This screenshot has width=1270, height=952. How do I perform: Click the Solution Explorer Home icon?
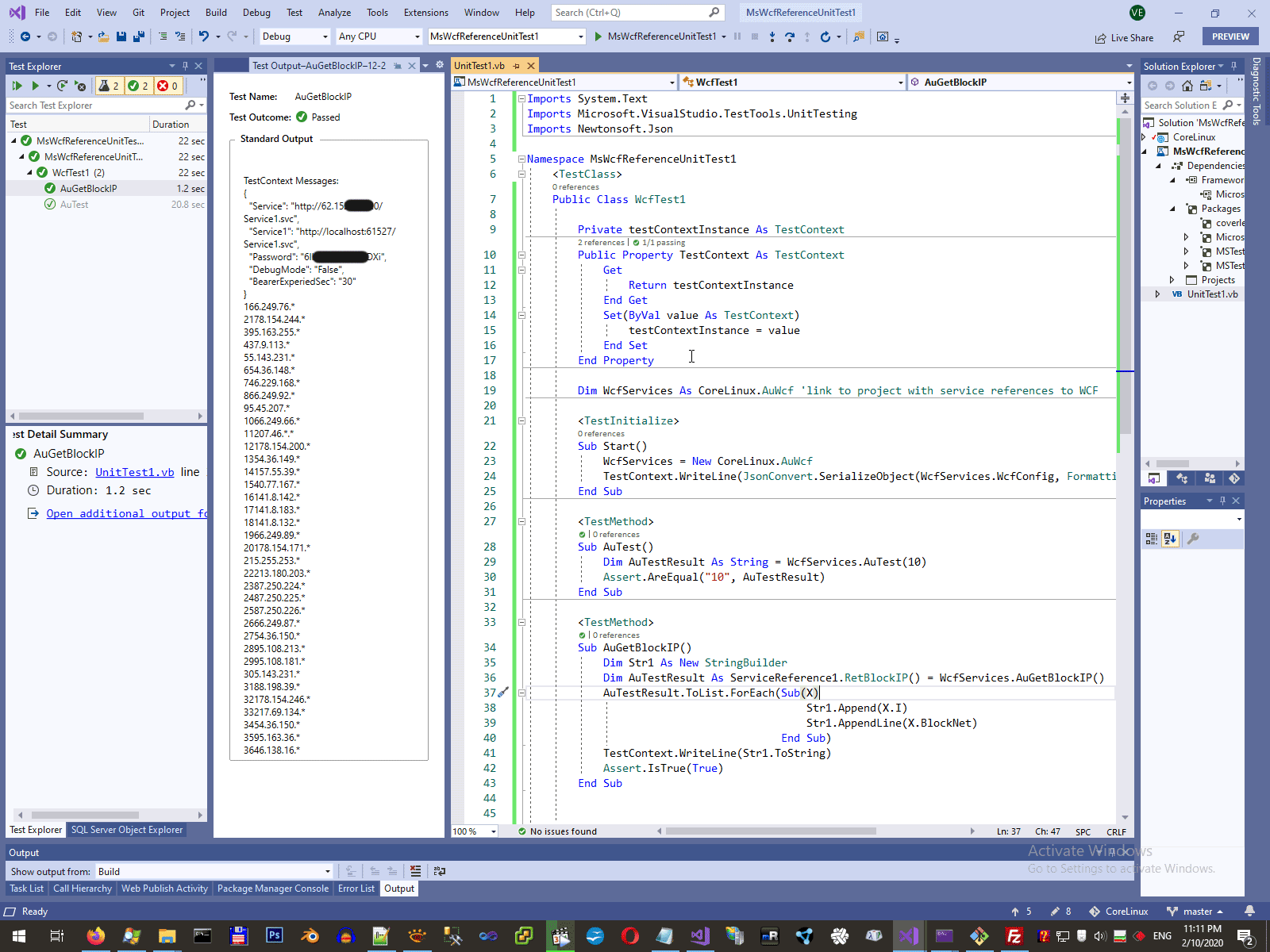(x=1187, y=86)
